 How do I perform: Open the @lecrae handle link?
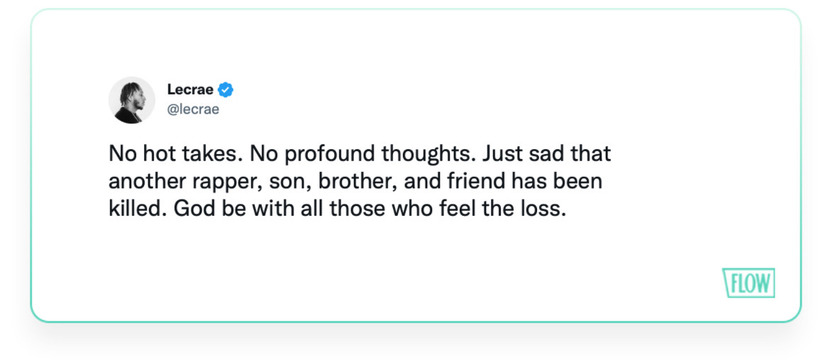(193, 110)
